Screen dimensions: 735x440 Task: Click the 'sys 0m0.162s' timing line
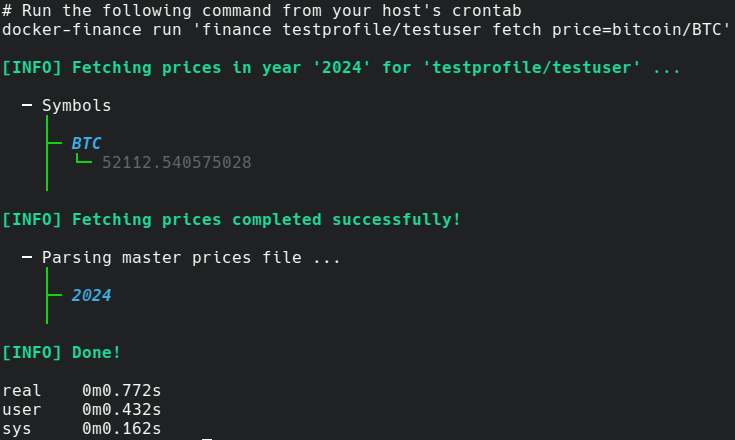click(x=81, y=428)
